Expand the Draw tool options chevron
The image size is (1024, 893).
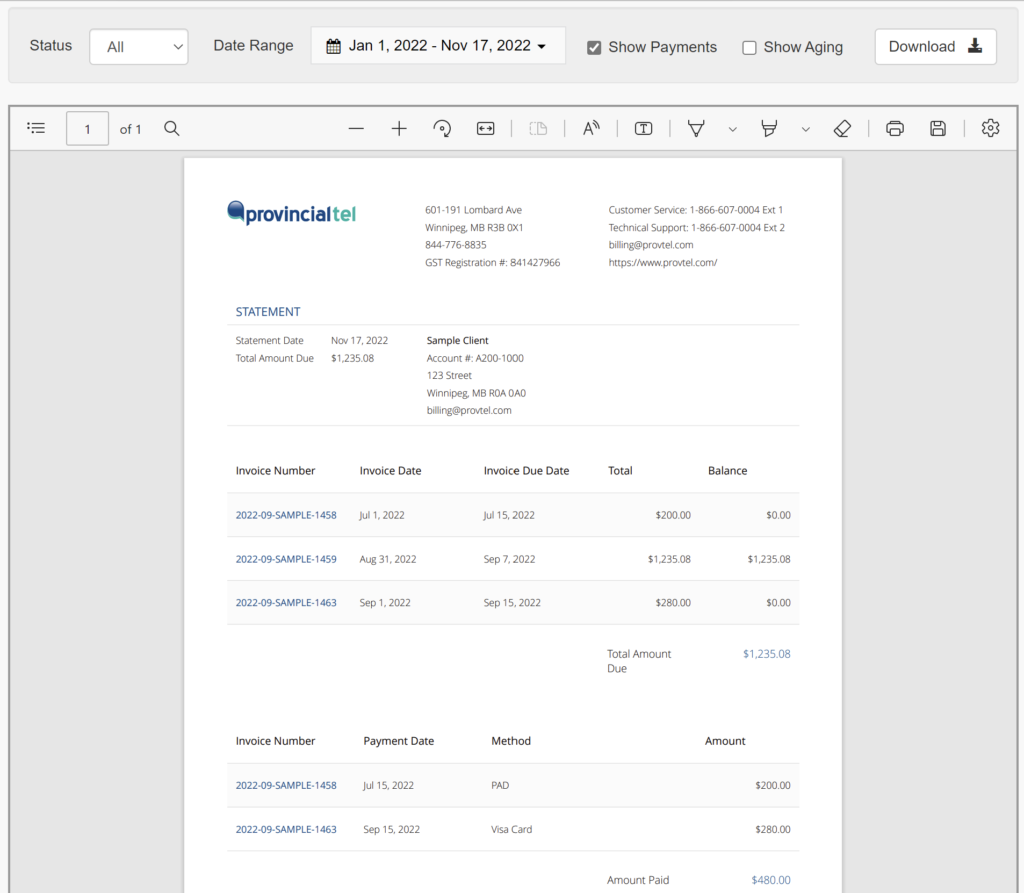pyautogui.click(x=733, y=129)
